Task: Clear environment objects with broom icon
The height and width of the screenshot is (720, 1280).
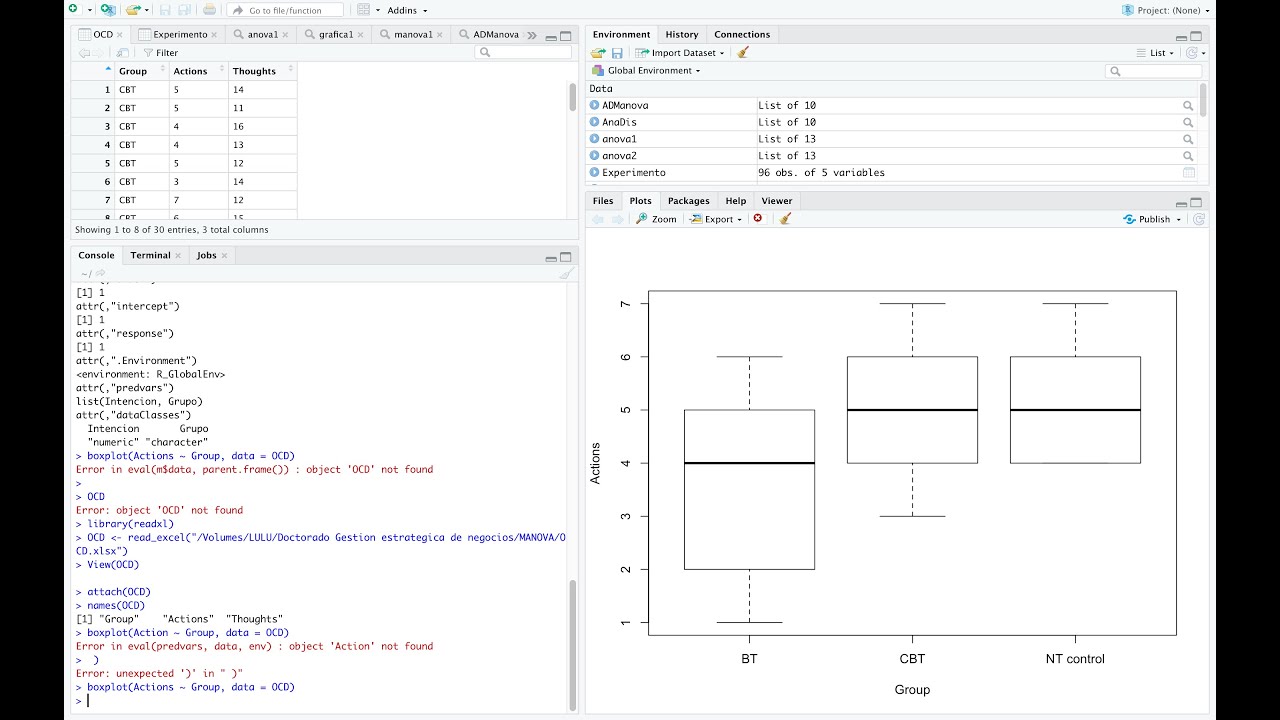Action: pos(743,53)
